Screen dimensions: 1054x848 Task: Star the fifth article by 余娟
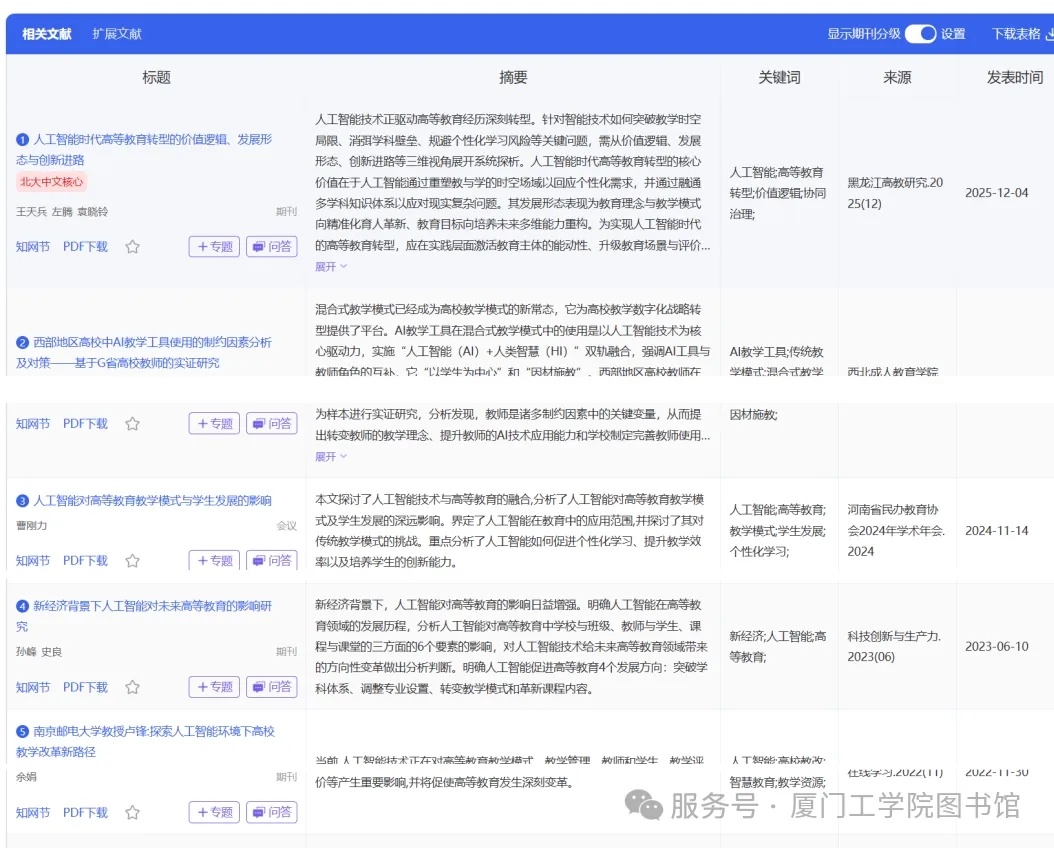tap(132, 813)
